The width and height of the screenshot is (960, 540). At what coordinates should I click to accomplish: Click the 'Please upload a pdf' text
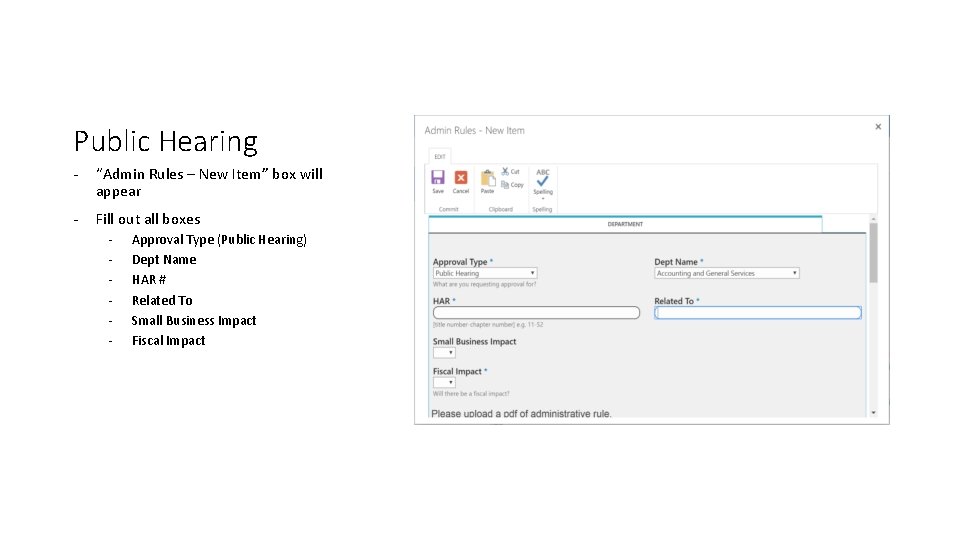click(x=521, y=413)
